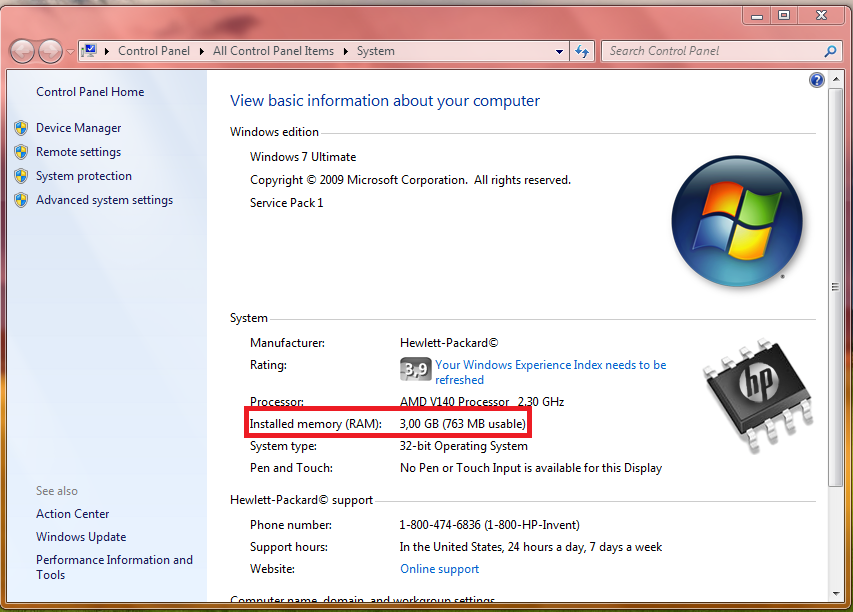
Task: Select System in the breadcrumb path
Action: click(375, 51)
